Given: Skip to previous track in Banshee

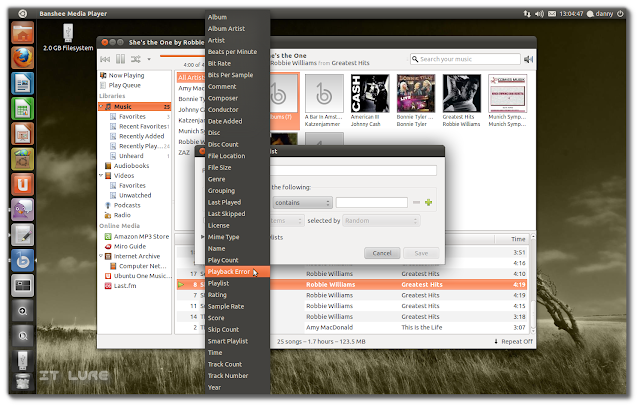Looking at the screenshot, I should [x=105, y=60].
